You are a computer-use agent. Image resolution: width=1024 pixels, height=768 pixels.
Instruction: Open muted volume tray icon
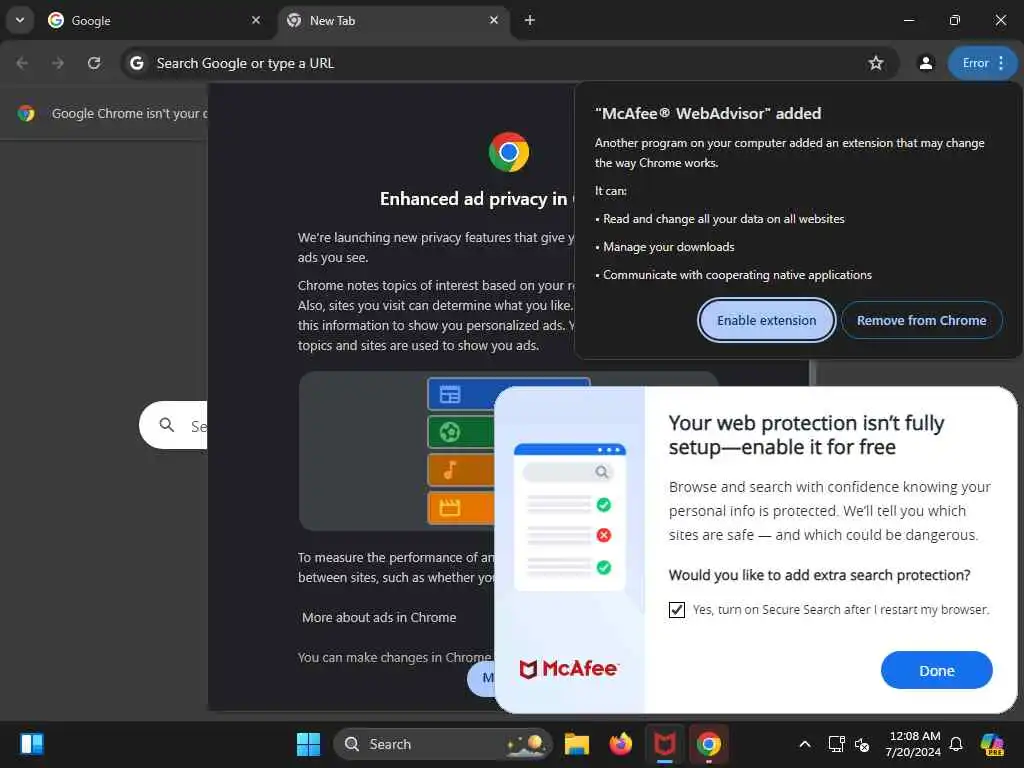[x=862, y=744]
